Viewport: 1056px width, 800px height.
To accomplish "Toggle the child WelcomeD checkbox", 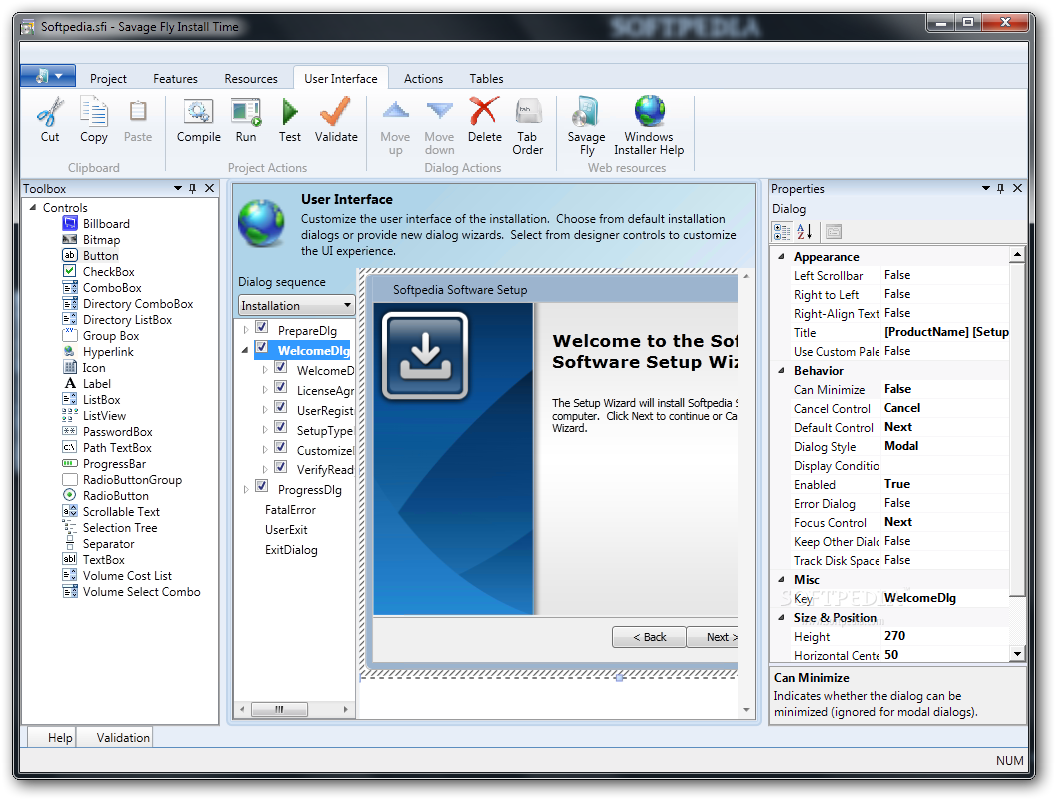I will [x=281, y=368].
